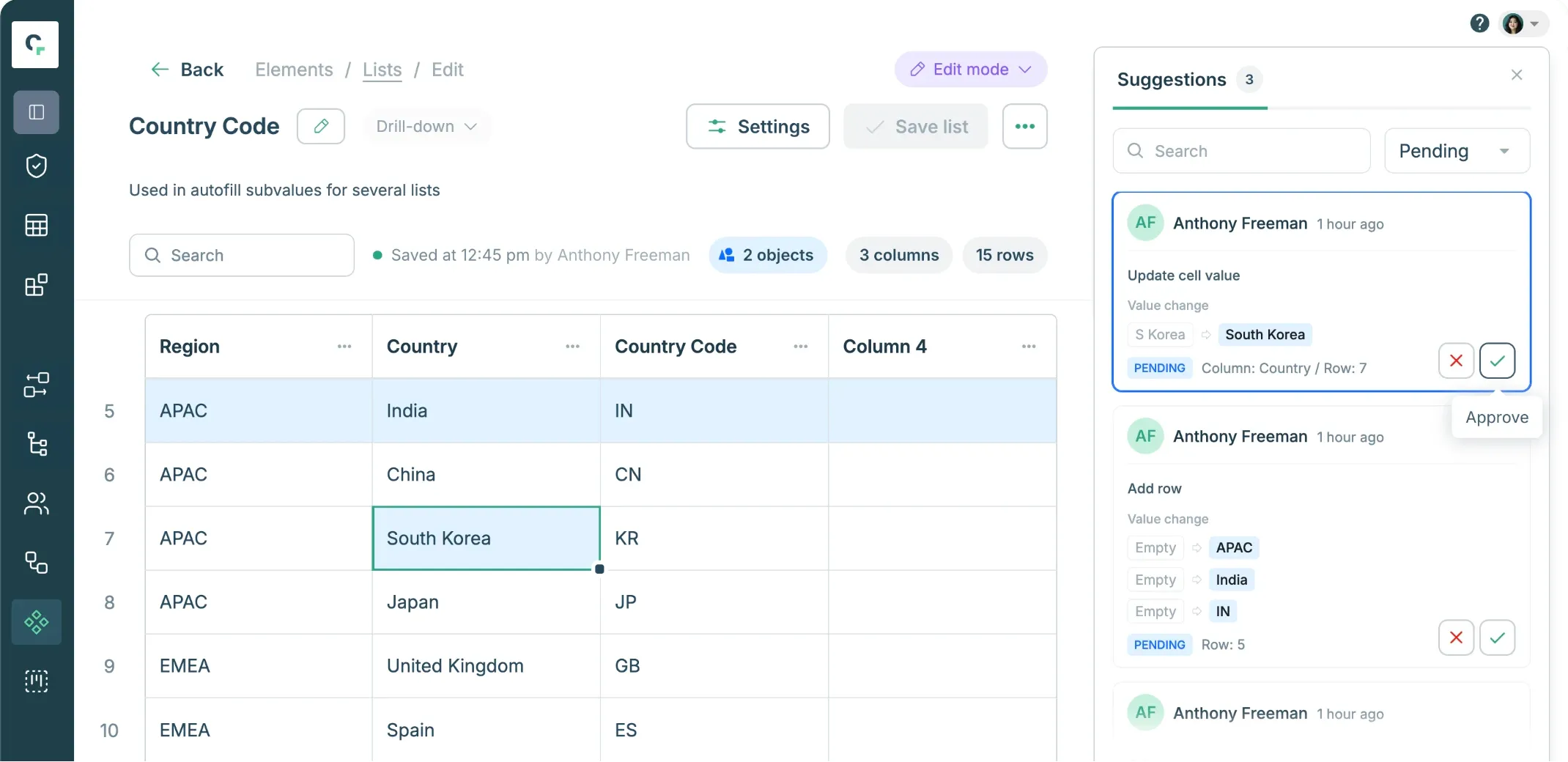This screenshot has width=1568, height=762.
Task: Open the table grid sidebar icon
Action: 36,225
